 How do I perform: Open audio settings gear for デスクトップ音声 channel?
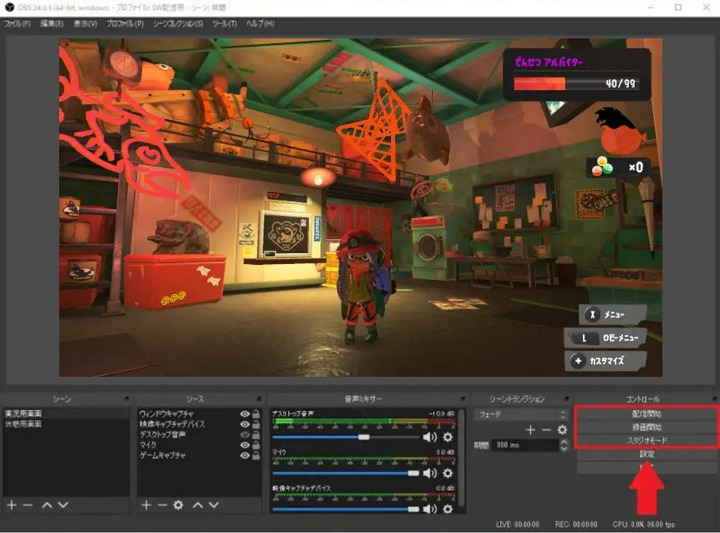(448, 437)
